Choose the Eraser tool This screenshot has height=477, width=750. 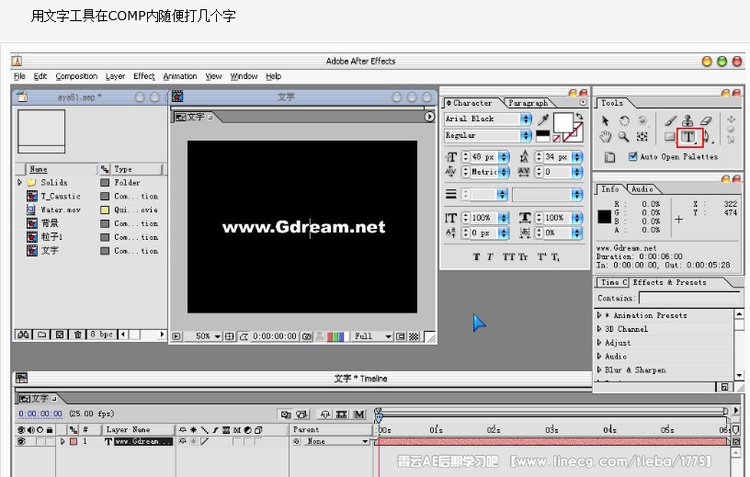tap(706, 121)
